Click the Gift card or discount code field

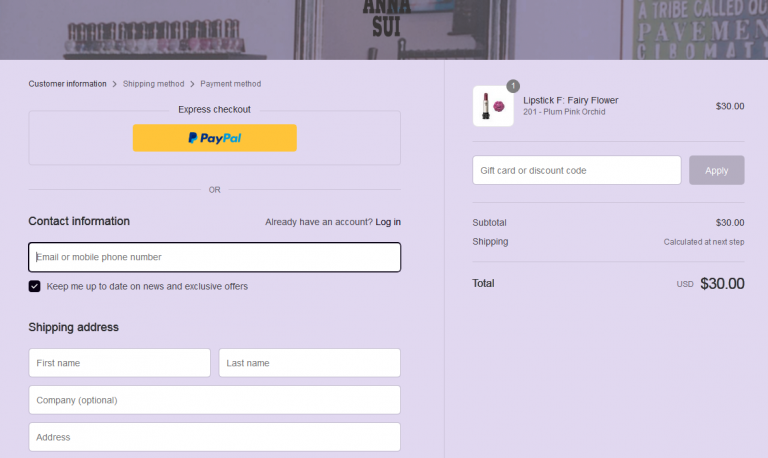point(577,170)
